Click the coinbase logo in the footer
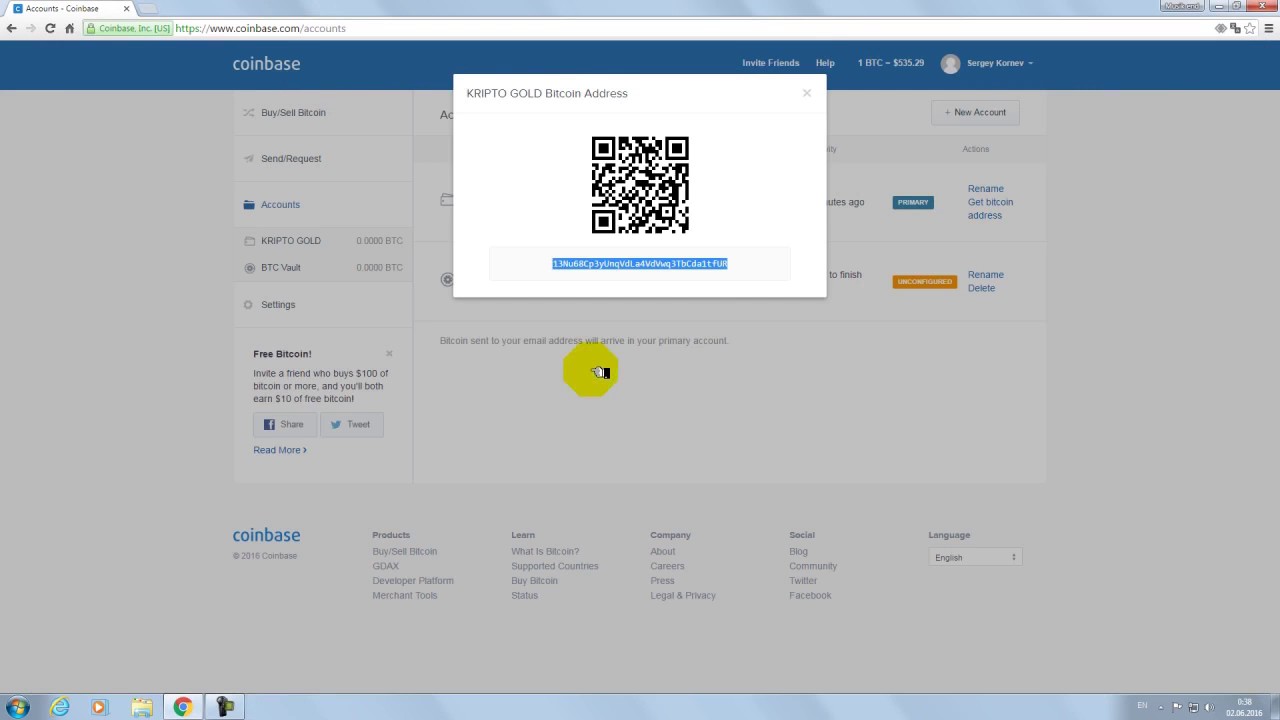The width and height of the screenshot is (1280, 720). (x=266, y=535)
